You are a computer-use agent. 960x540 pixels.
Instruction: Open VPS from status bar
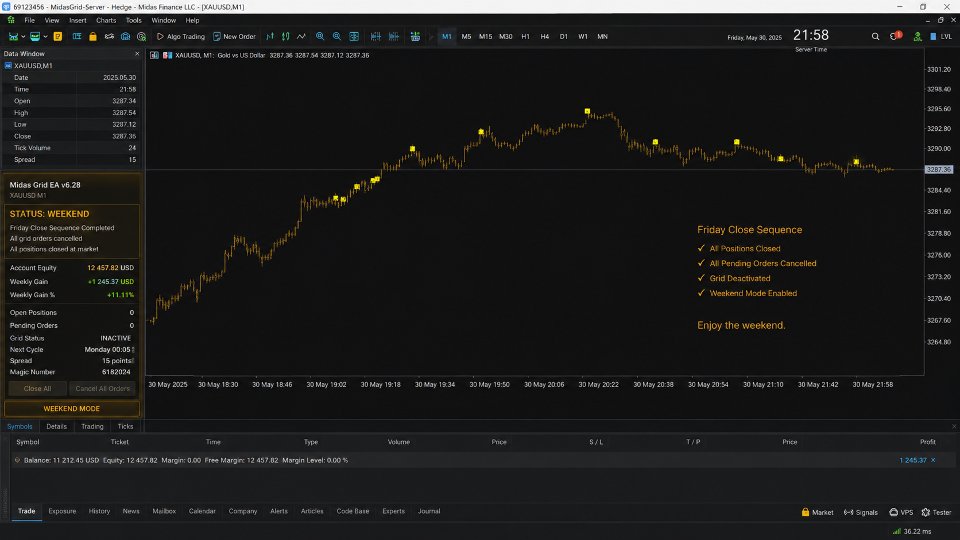point(901,512)
